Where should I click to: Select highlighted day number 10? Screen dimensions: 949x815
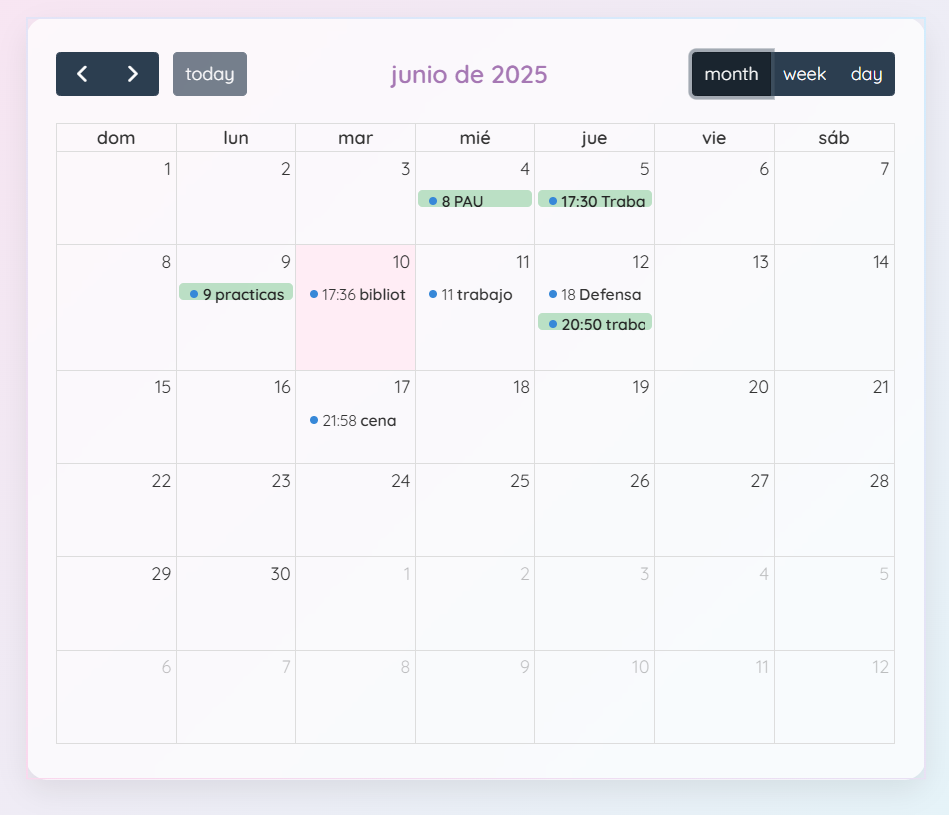click(x=401, y=262)
